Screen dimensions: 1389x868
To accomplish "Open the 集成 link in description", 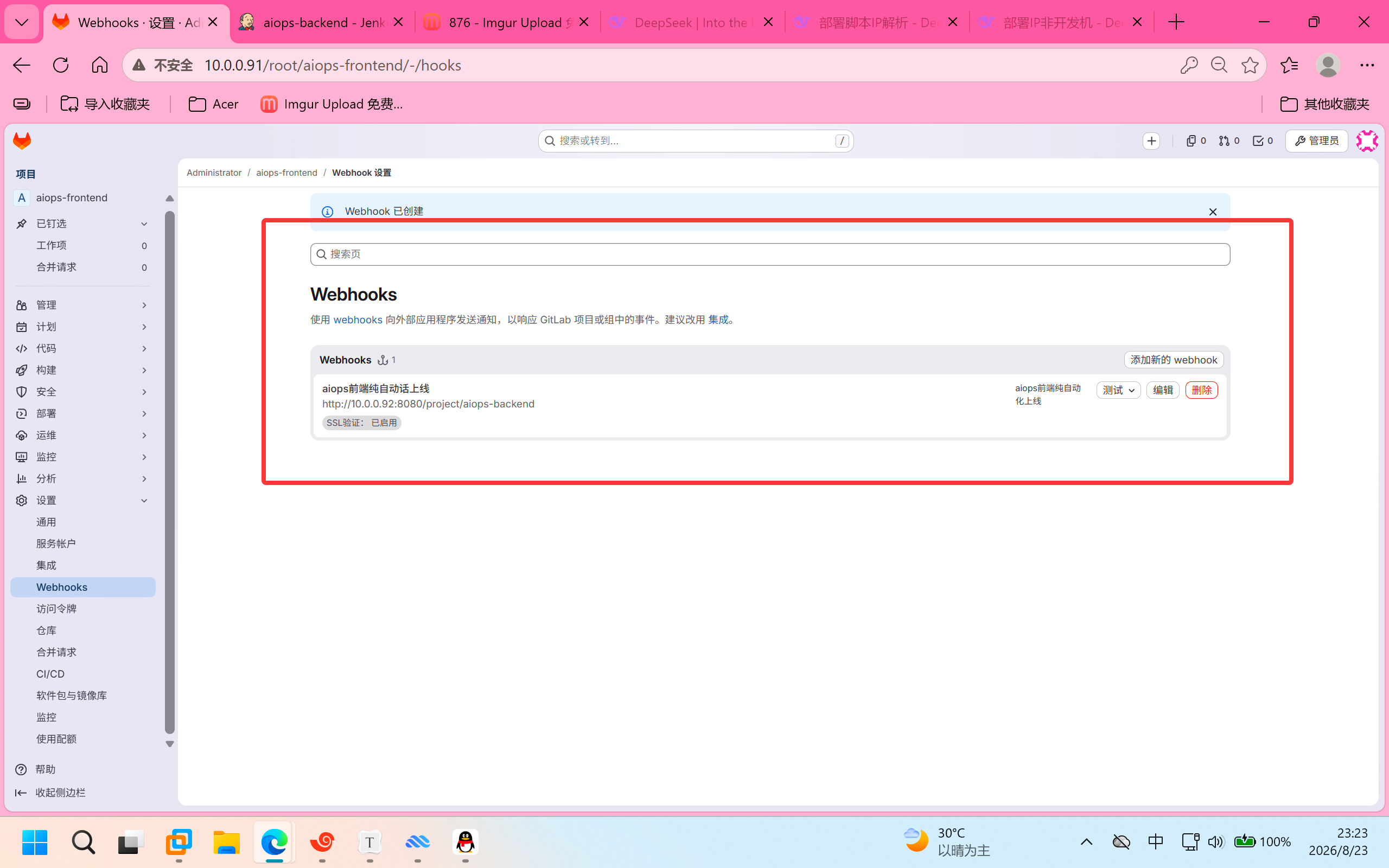I will (x=717, y=320).
